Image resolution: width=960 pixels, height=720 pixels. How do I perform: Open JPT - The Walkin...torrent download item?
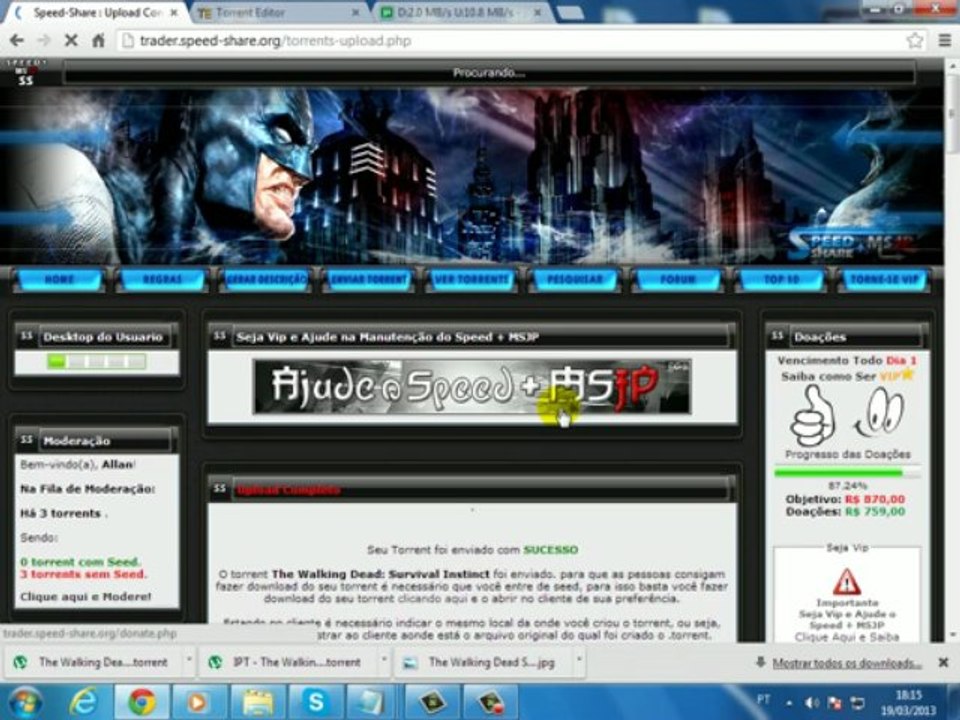coord(288,662)
